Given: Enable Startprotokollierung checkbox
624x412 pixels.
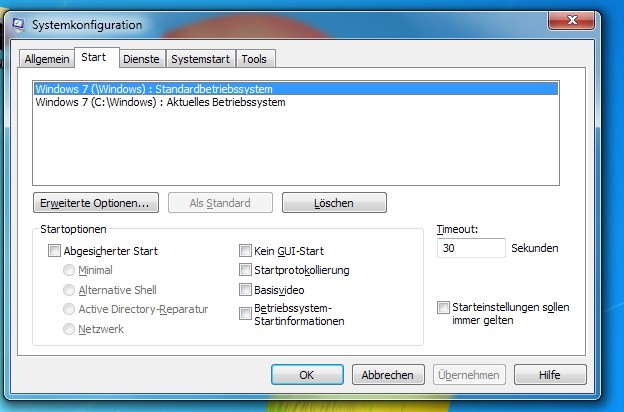Looking at the screenshot, I should tap(245, 270).
